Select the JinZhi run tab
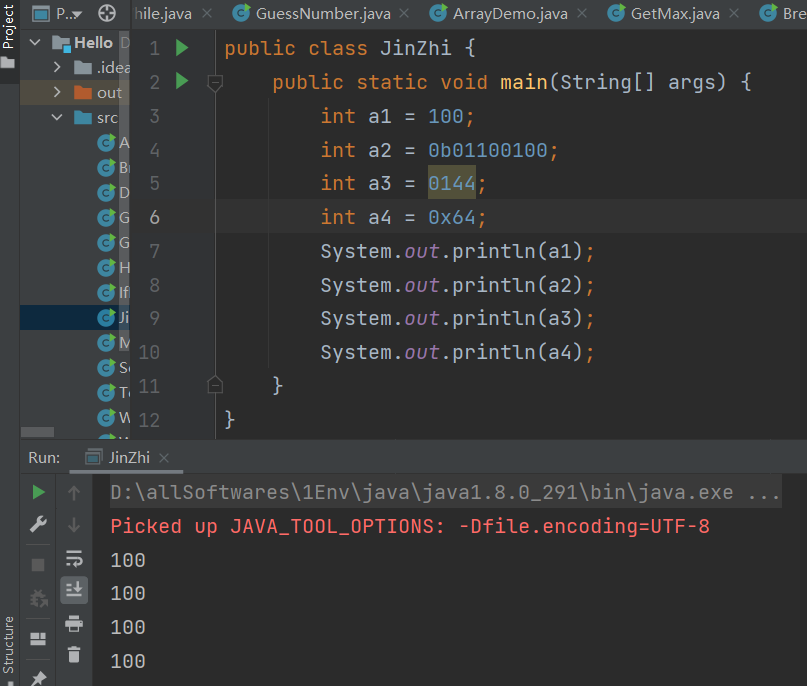The width and height of the screenshot is (807, 686). (129, 458)
